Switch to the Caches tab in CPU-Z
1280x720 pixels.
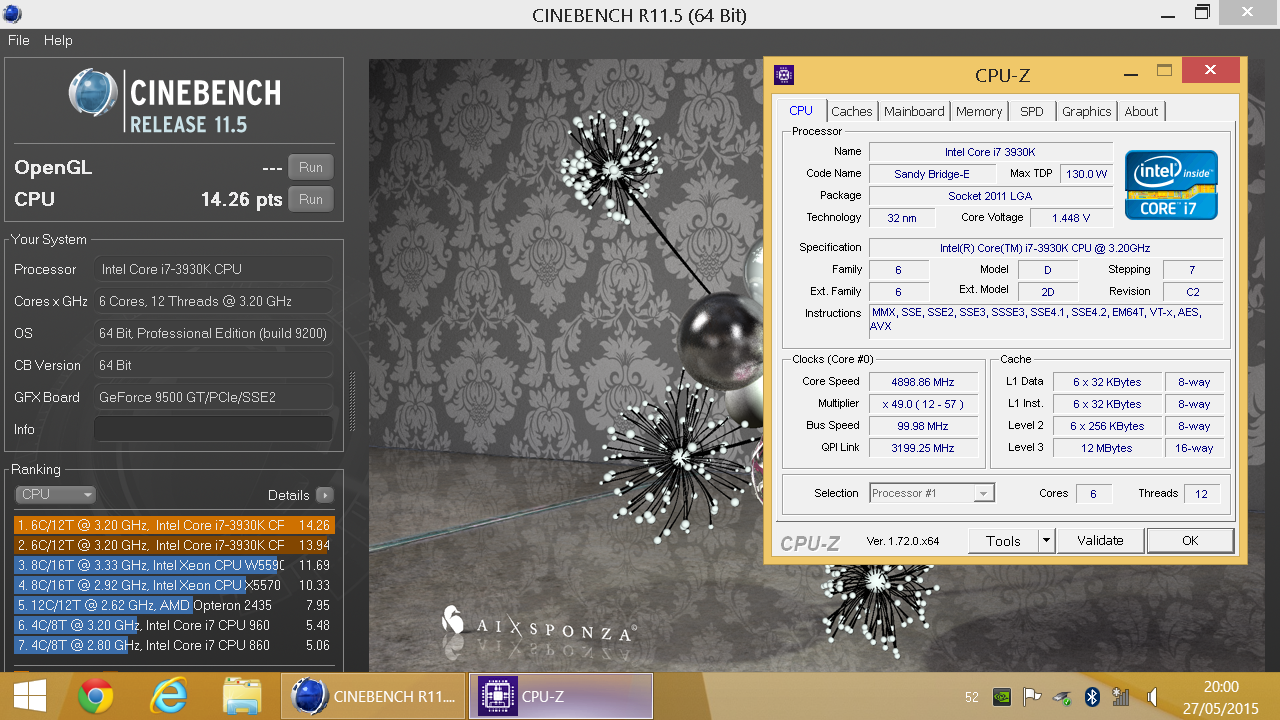(852, 111)
